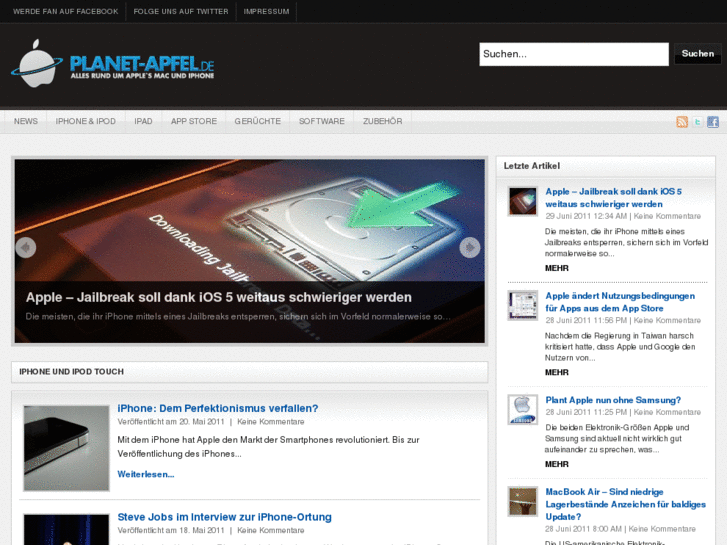Open Plant Apple nun ohne Samsung? link
Screen dimensions: 727x545
click(613, 400)
